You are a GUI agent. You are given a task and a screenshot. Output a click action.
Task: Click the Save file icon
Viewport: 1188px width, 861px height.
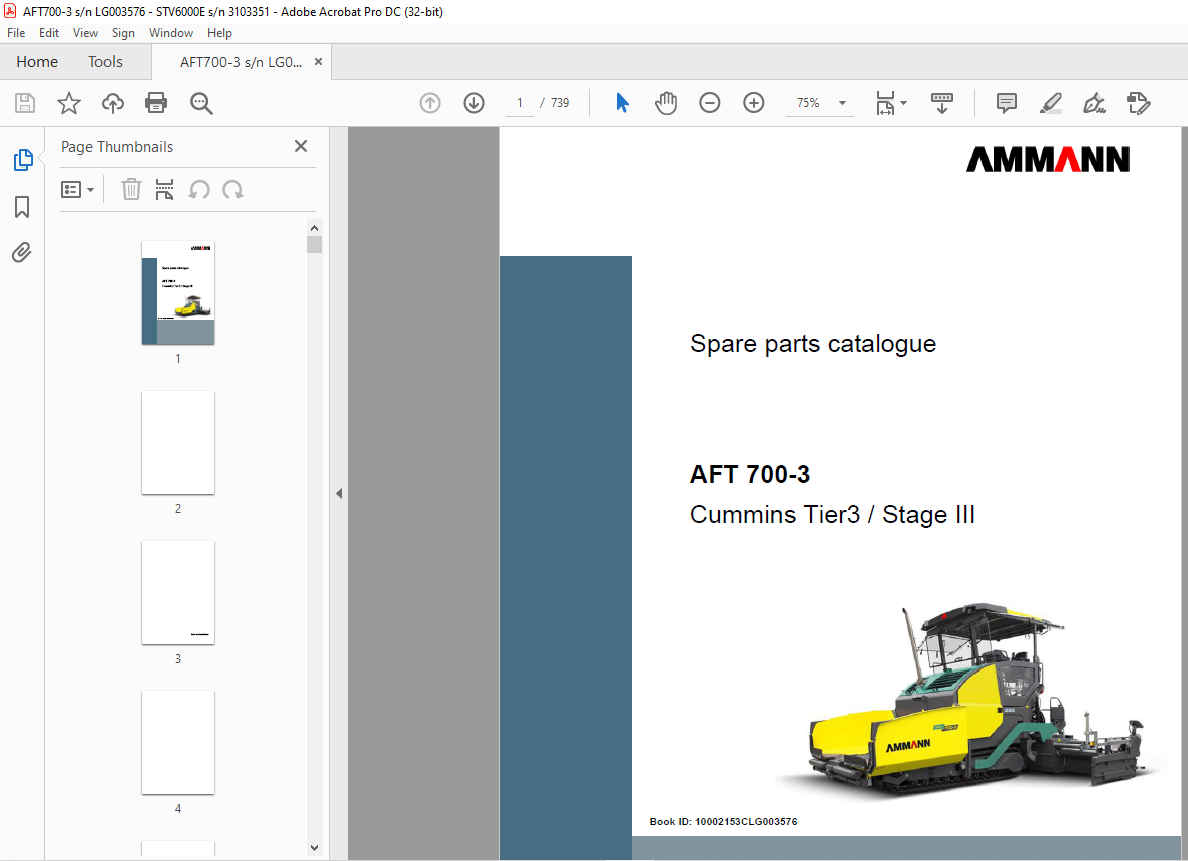click(25, 103)
